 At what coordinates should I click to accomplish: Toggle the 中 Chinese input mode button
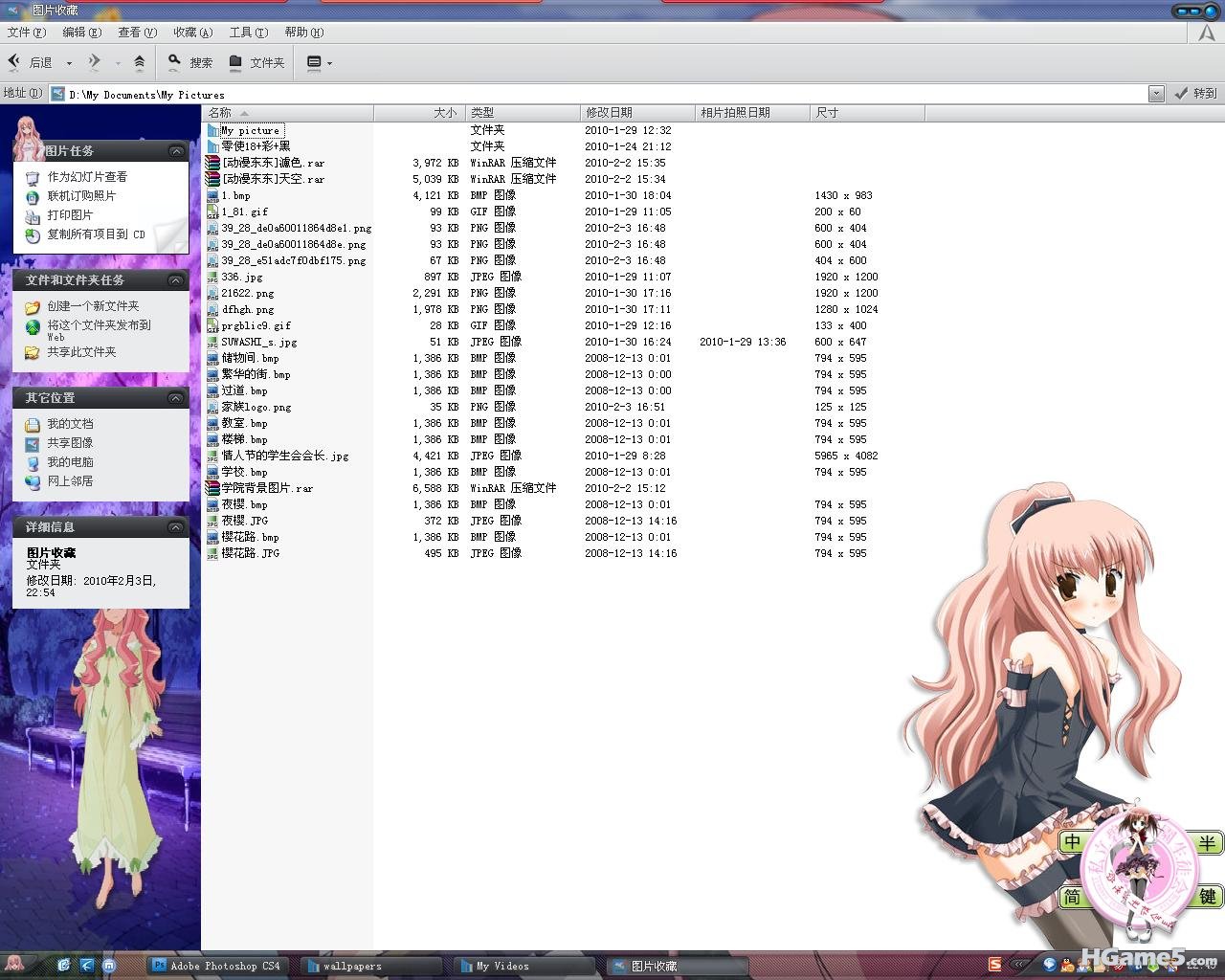(x=1072, y=842)
